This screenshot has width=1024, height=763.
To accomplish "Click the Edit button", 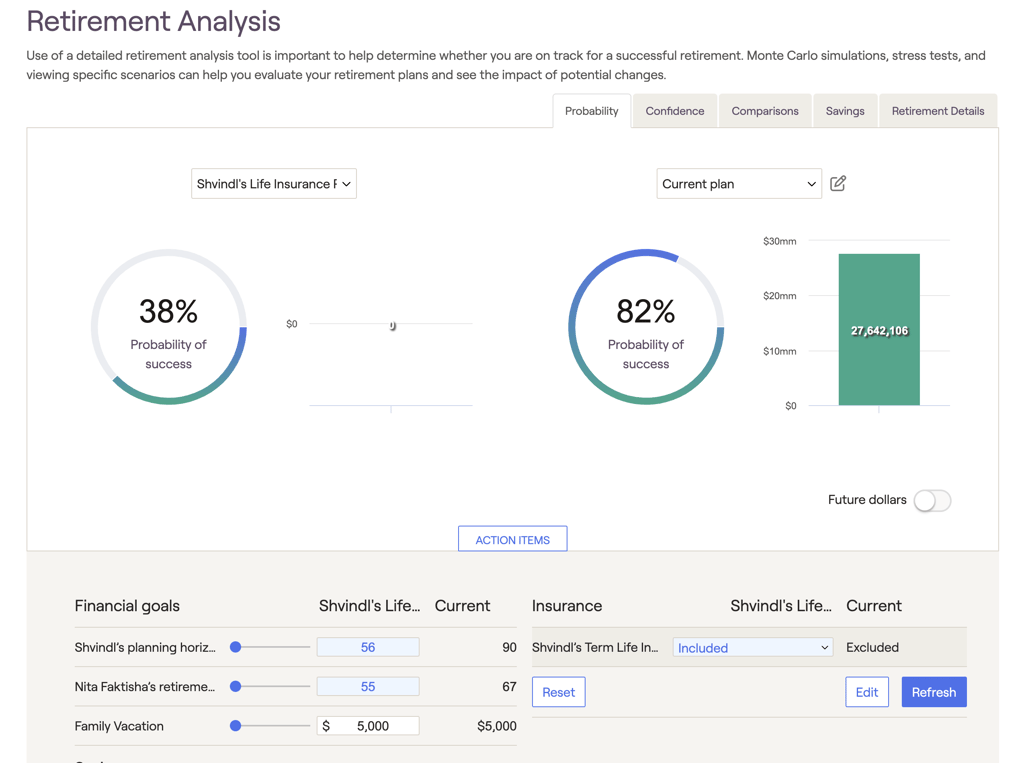I will point(866,692).
